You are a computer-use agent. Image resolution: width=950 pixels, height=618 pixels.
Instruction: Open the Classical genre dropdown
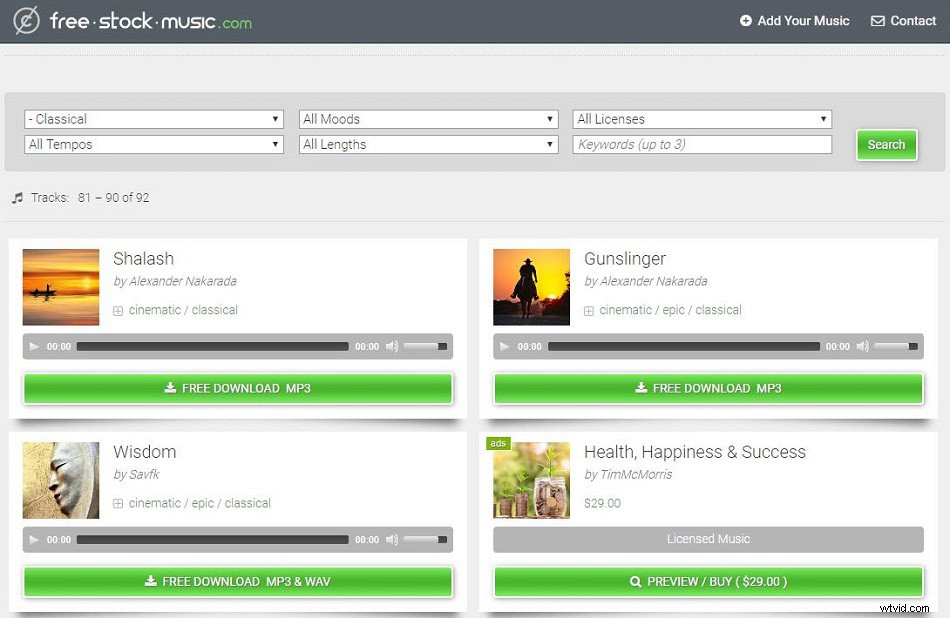[x=152, y=118]
